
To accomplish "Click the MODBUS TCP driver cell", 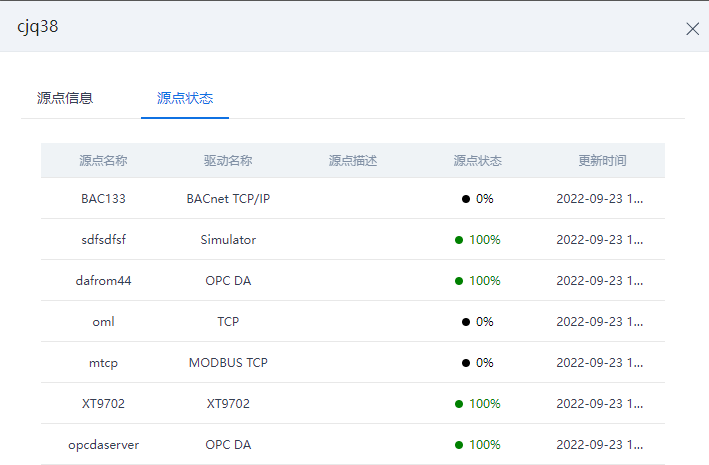I will point(228,363).
